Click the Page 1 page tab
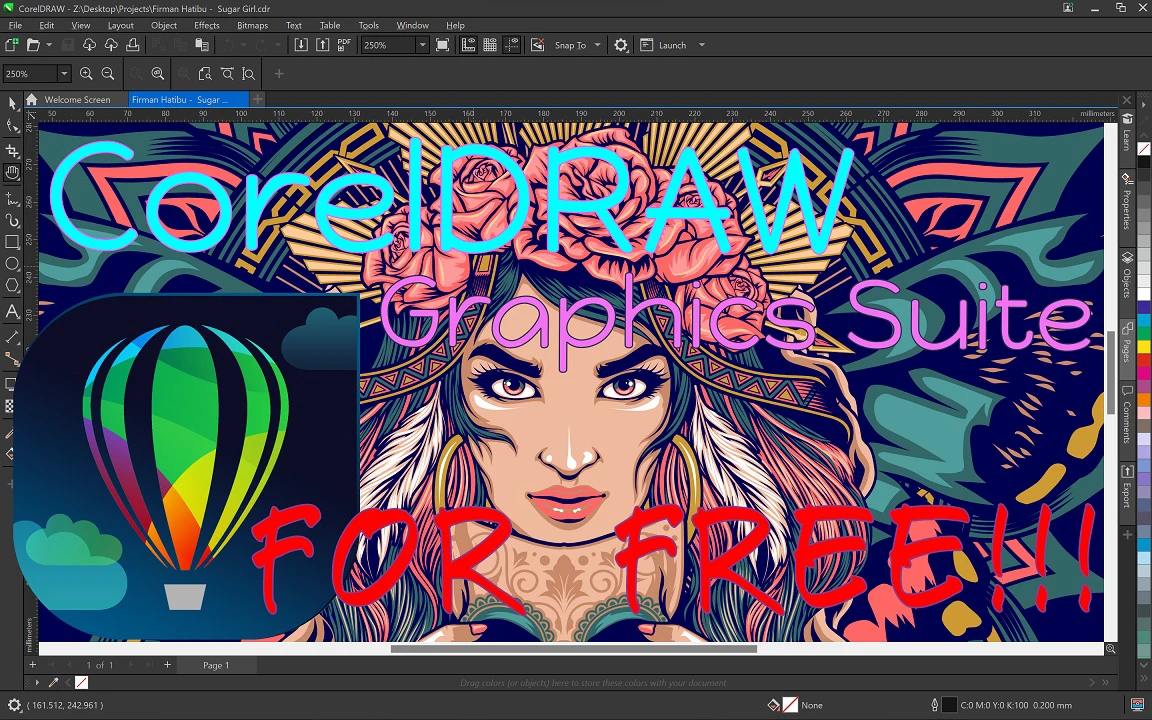The height and width of the screenshot is (720, 1152). 216,665
